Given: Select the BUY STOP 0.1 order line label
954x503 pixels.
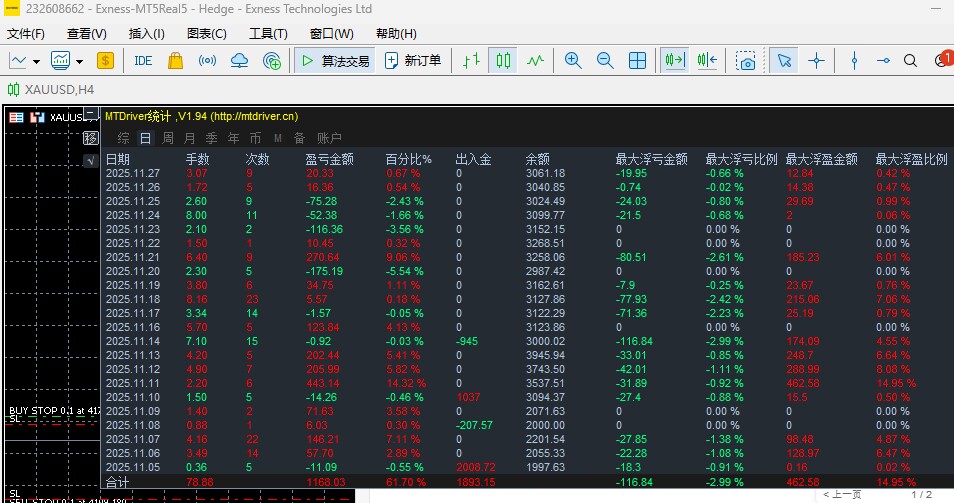Looking at the screenshot, I should click(x=54, y=411).
